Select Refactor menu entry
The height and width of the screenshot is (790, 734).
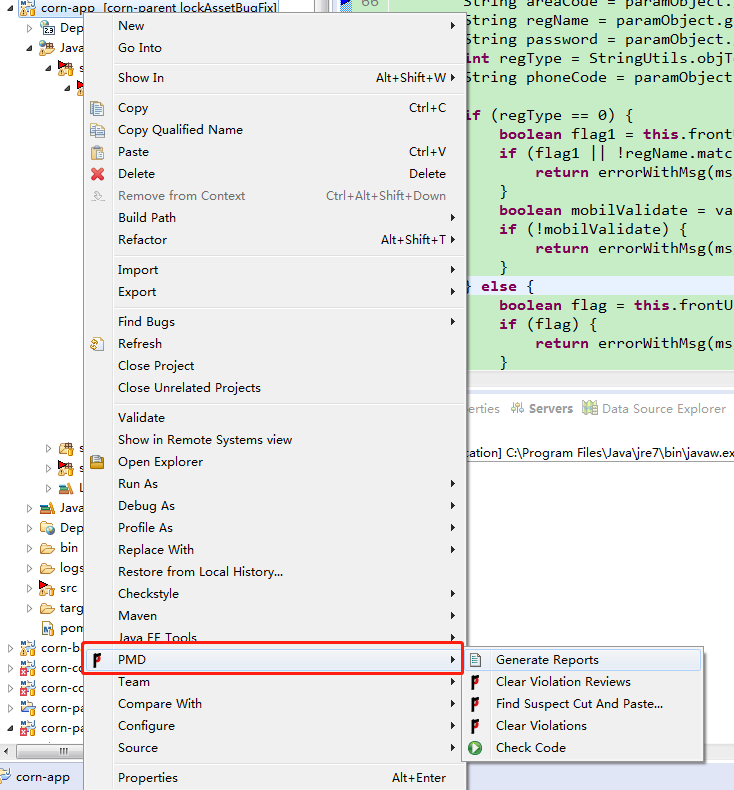click(x=274, y=240)
